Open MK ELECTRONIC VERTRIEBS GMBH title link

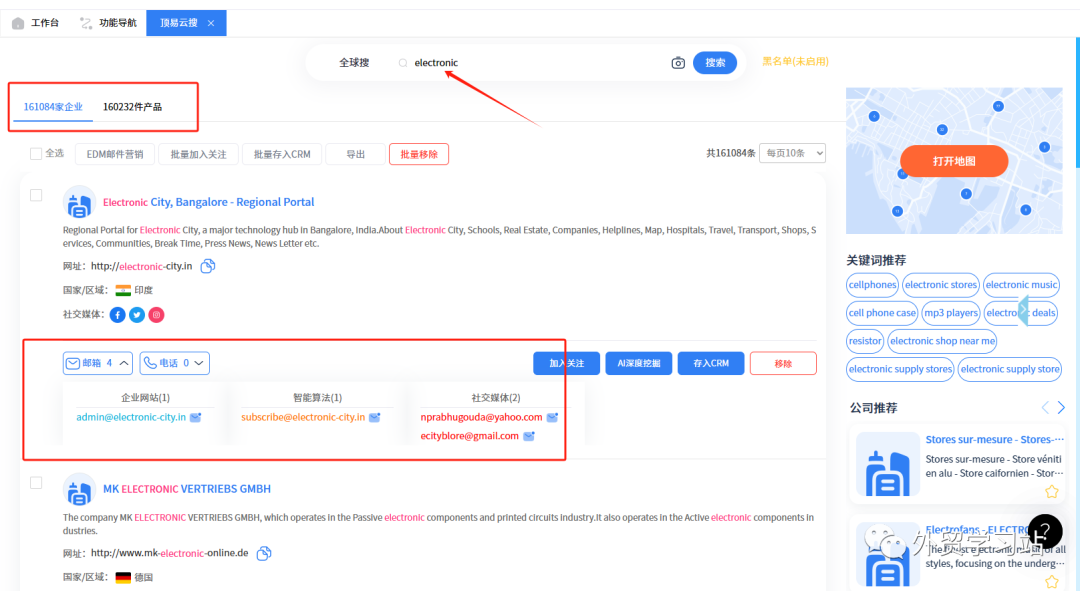pyautogui.click(x=187, y=489)
